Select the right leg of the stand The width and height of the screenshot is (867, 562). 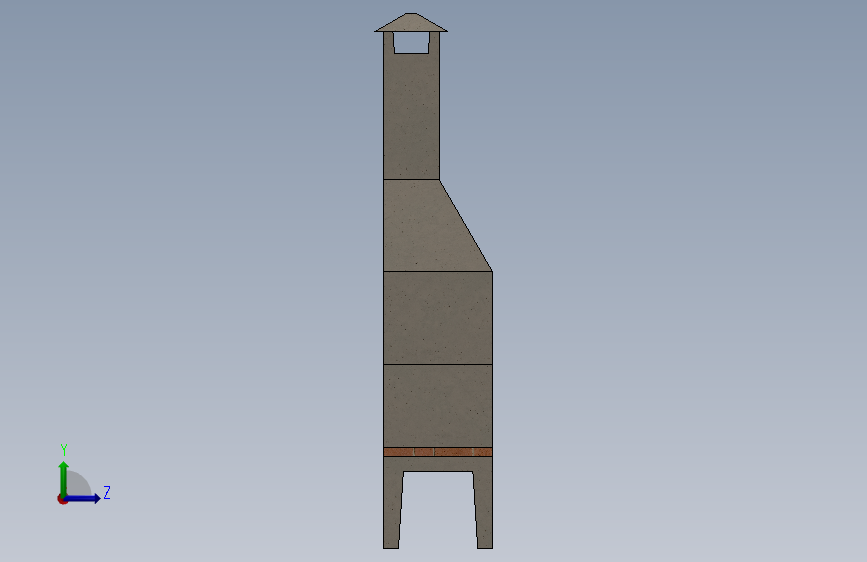point(484,509)
